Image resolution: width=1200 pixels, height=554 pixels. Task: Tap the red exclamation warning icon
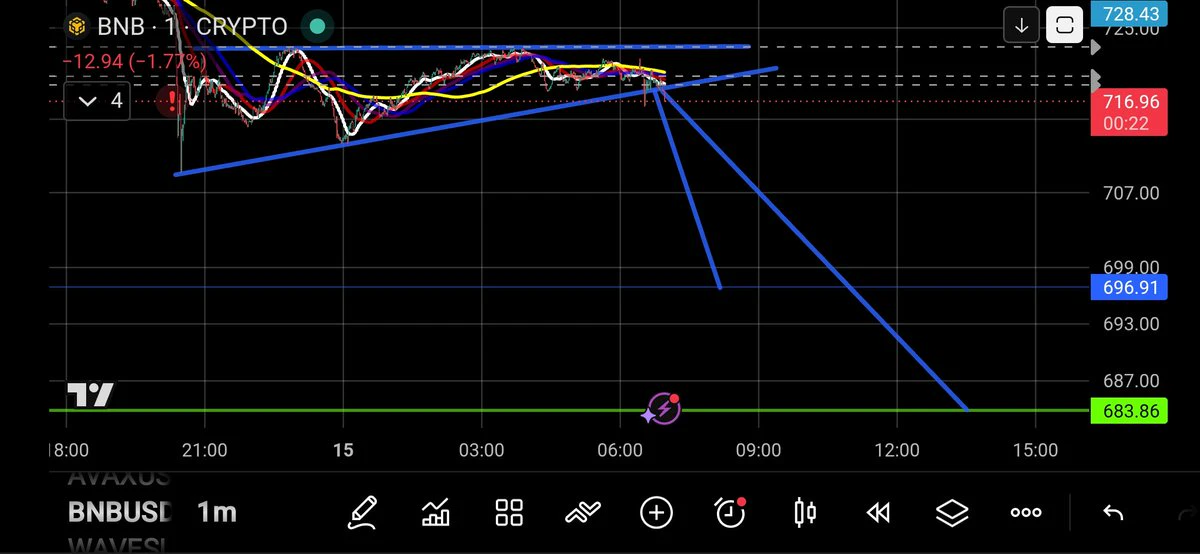click(x=174, y=100)
